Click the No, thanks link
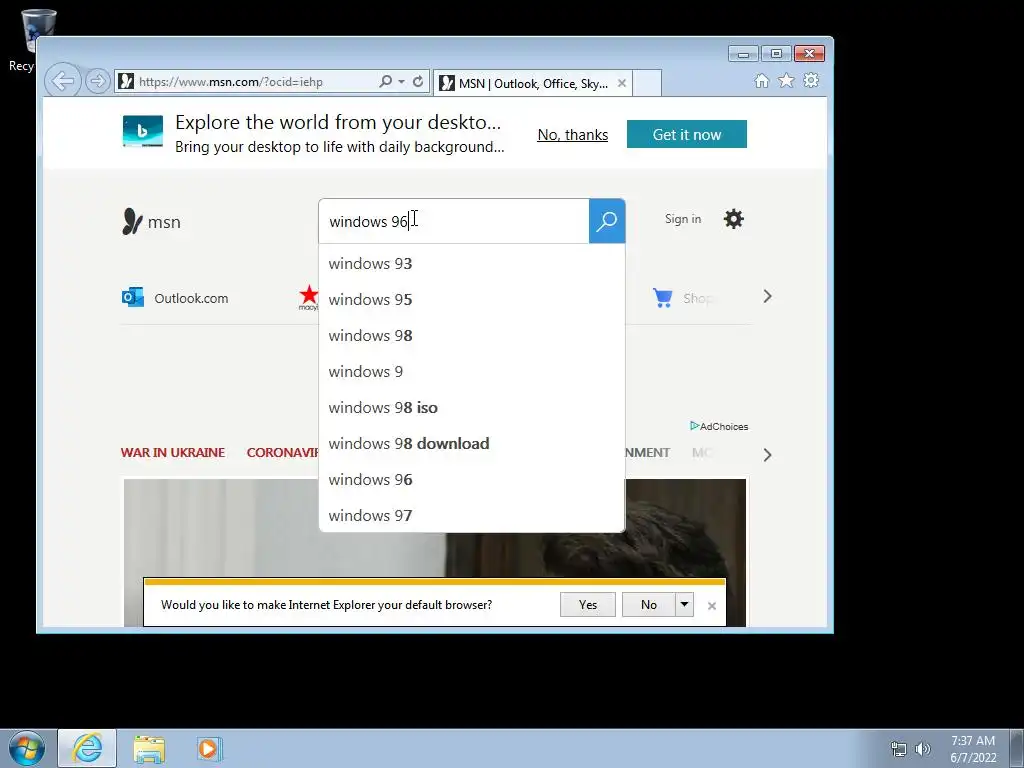 pyautogui.click(x=573, y=135)
